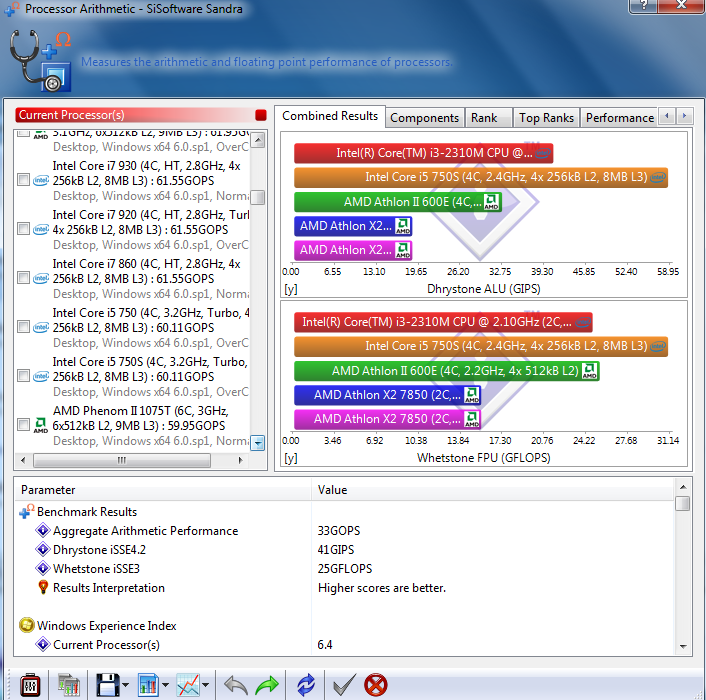Click parameter table vertical scrollbar thumb

pyautogui.click(x=683, y=504)
